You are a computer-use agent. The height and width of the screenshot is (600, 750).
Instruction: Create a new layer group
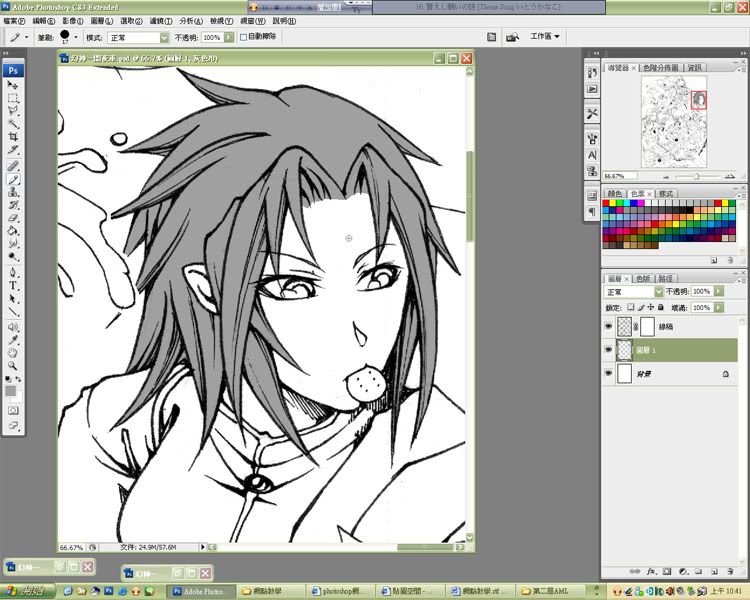(698, 571)
